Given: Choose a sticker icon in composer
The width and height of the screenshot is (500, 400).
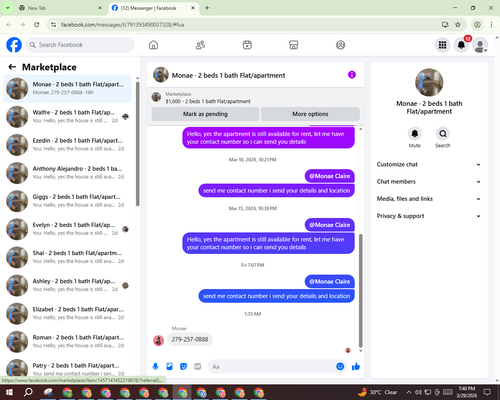Looking at the screenshot, I should point(183,367).
